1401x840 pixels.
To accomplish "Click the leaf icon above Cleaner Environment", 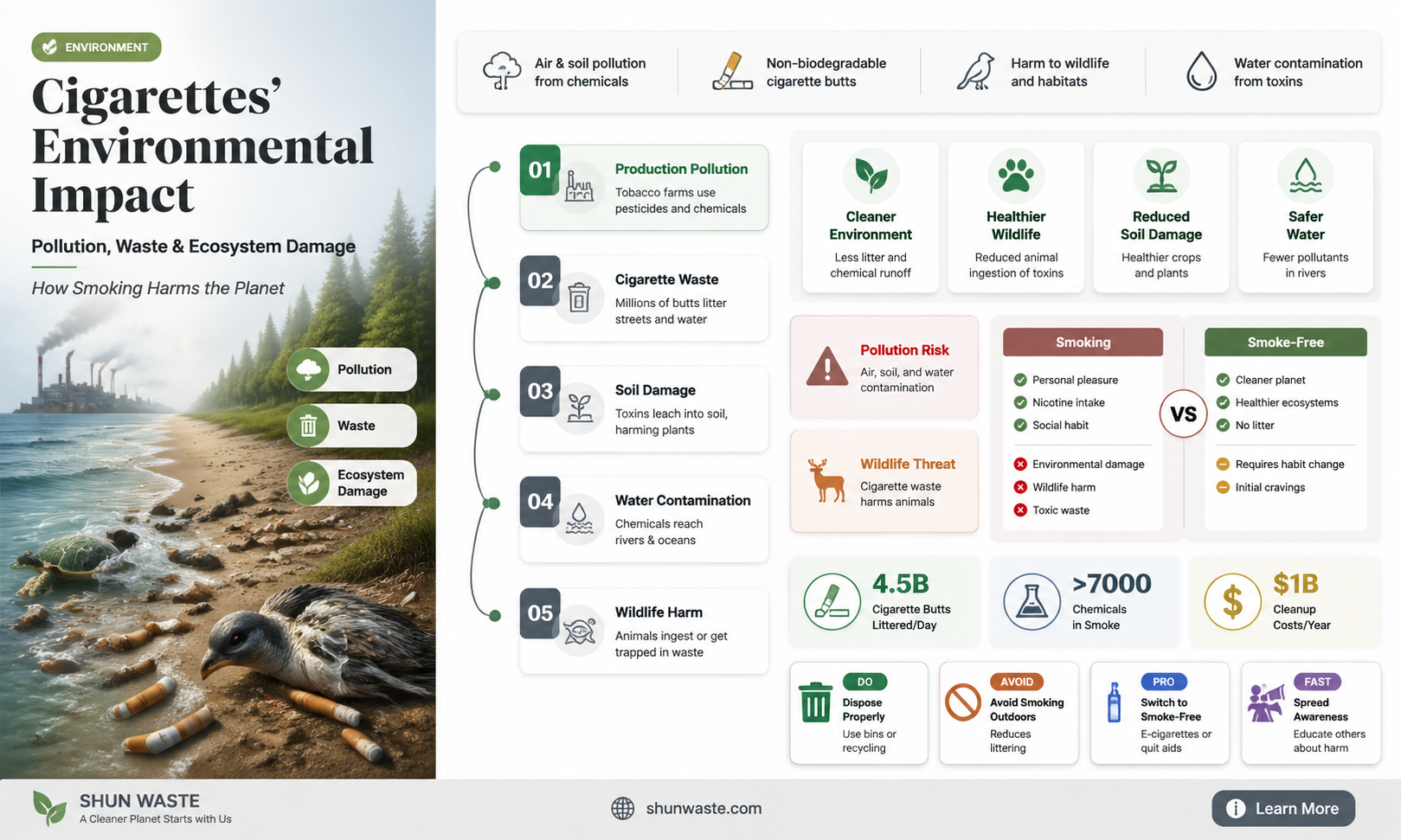I will 871,176.
